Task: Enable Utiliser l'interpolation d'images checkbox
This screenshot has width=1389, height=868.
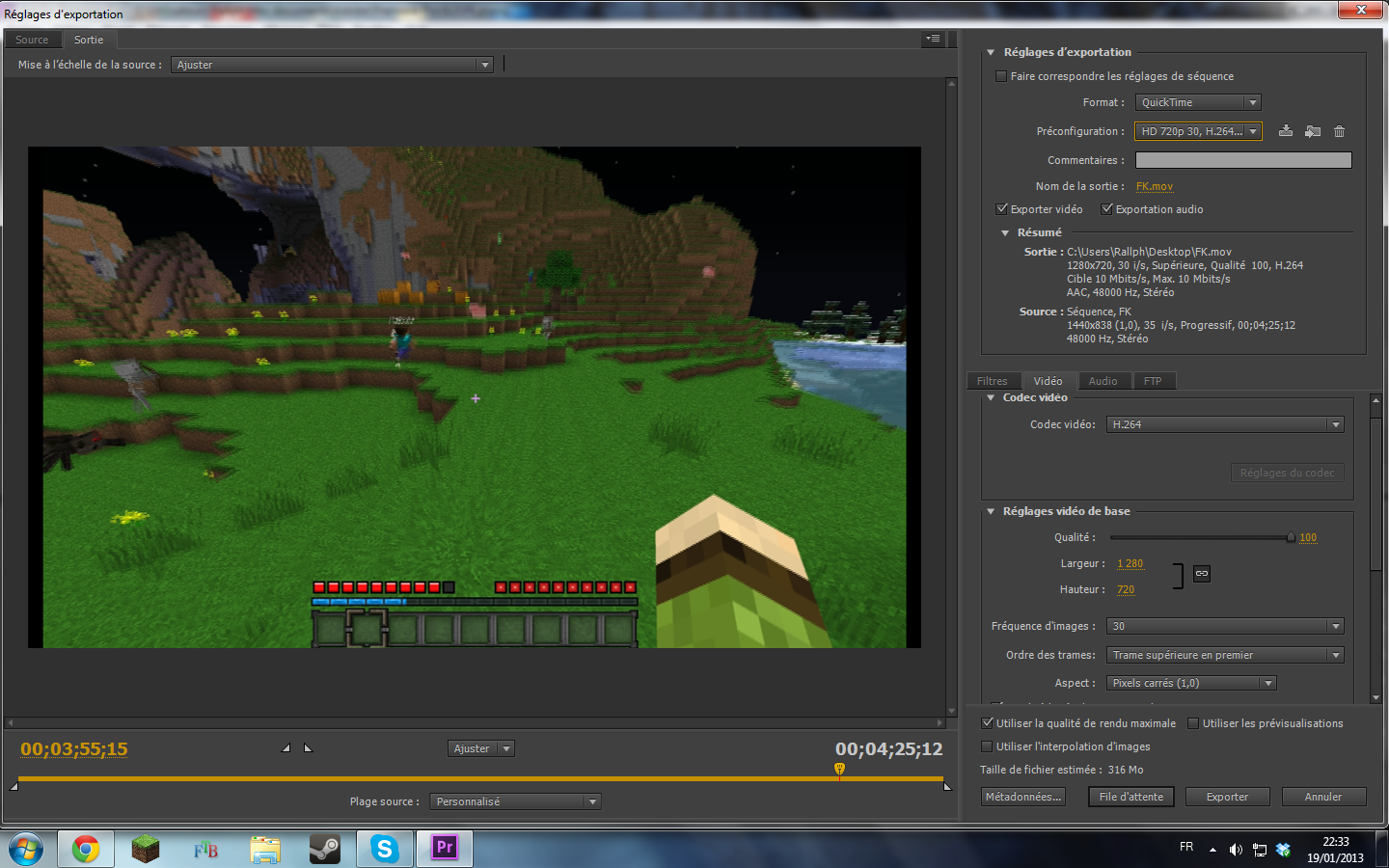Action: [x=987, y=746]
